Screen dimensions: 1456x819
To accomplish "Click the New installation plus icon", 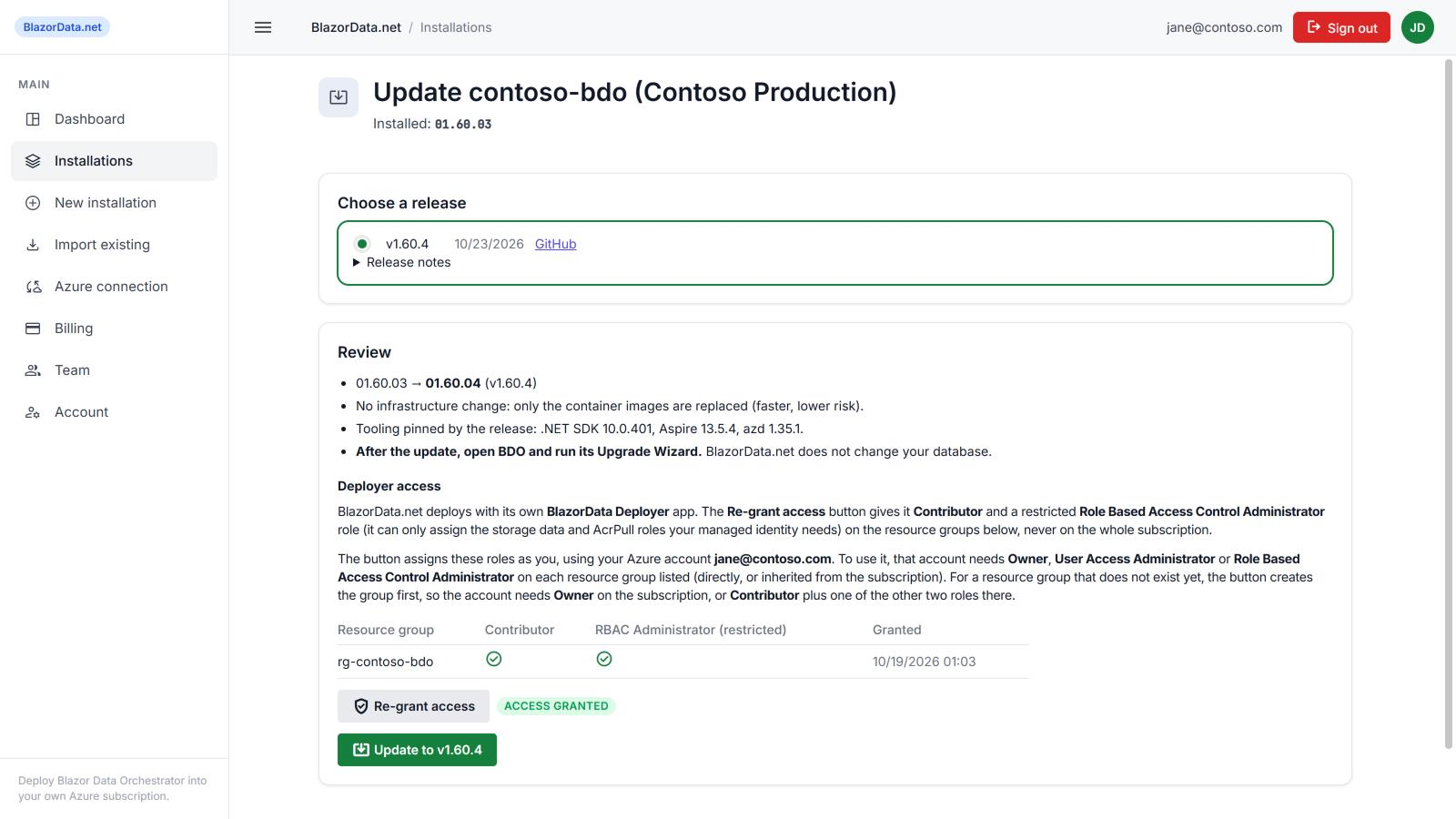I will (33, 203).
